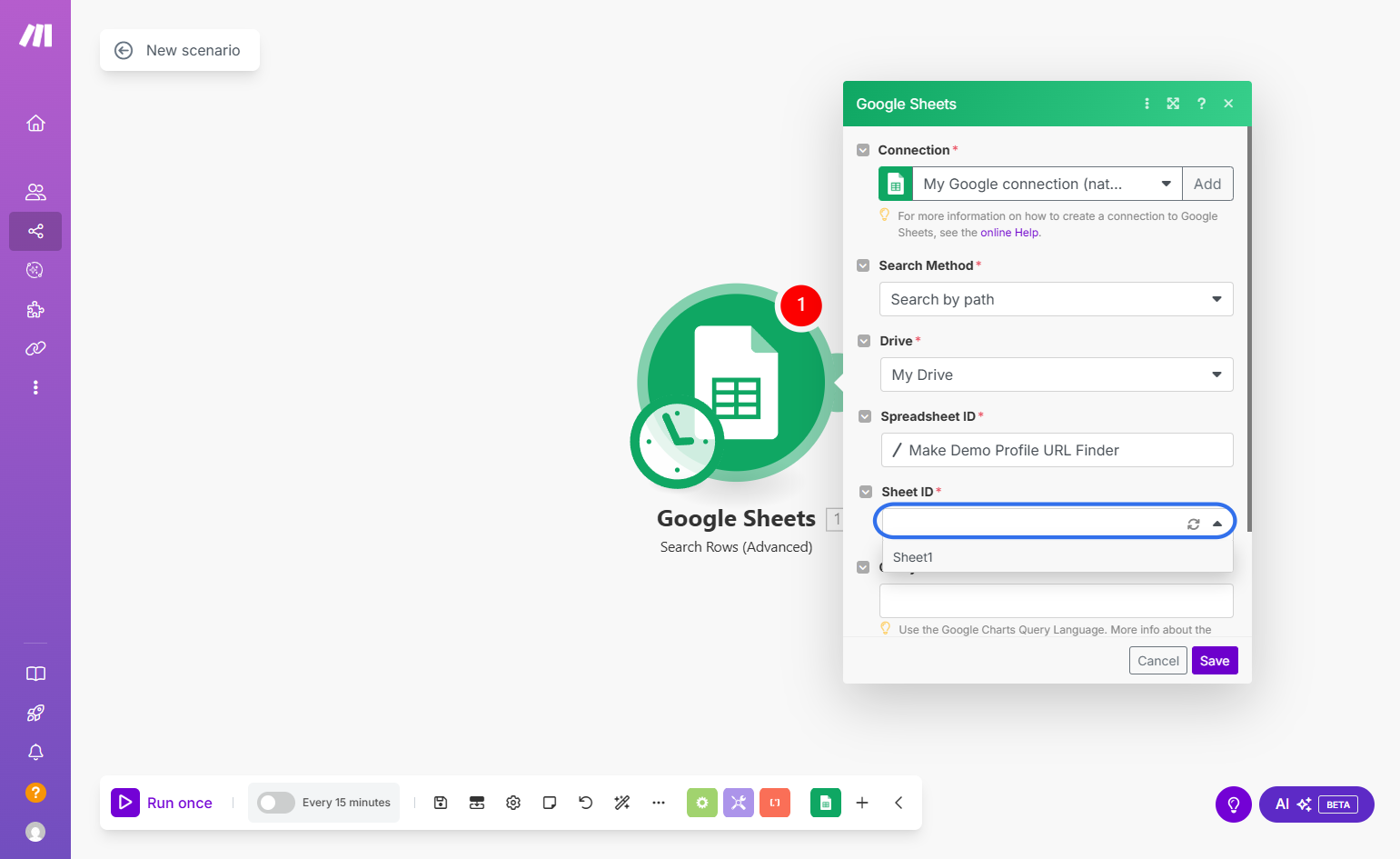Open scenario settings gear in the toolbar
This screenshot has width=1400, height=859.
pyautogui.click(x=513, y=803)
